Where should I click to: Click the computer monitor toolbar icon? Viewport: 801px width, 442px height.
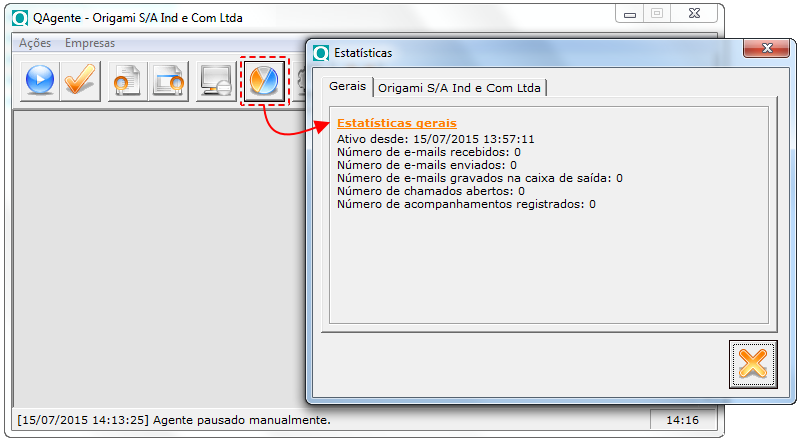coord(216,81)
